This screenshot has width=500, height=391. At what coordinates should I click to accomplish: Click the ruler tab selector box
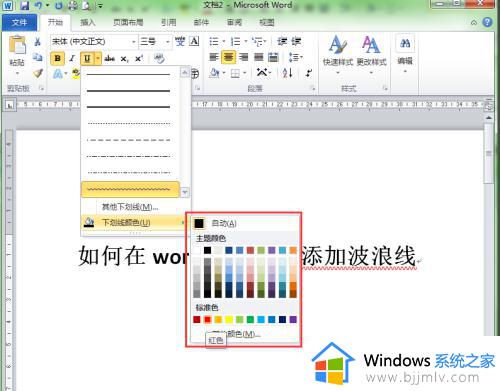tap(10, 105)
